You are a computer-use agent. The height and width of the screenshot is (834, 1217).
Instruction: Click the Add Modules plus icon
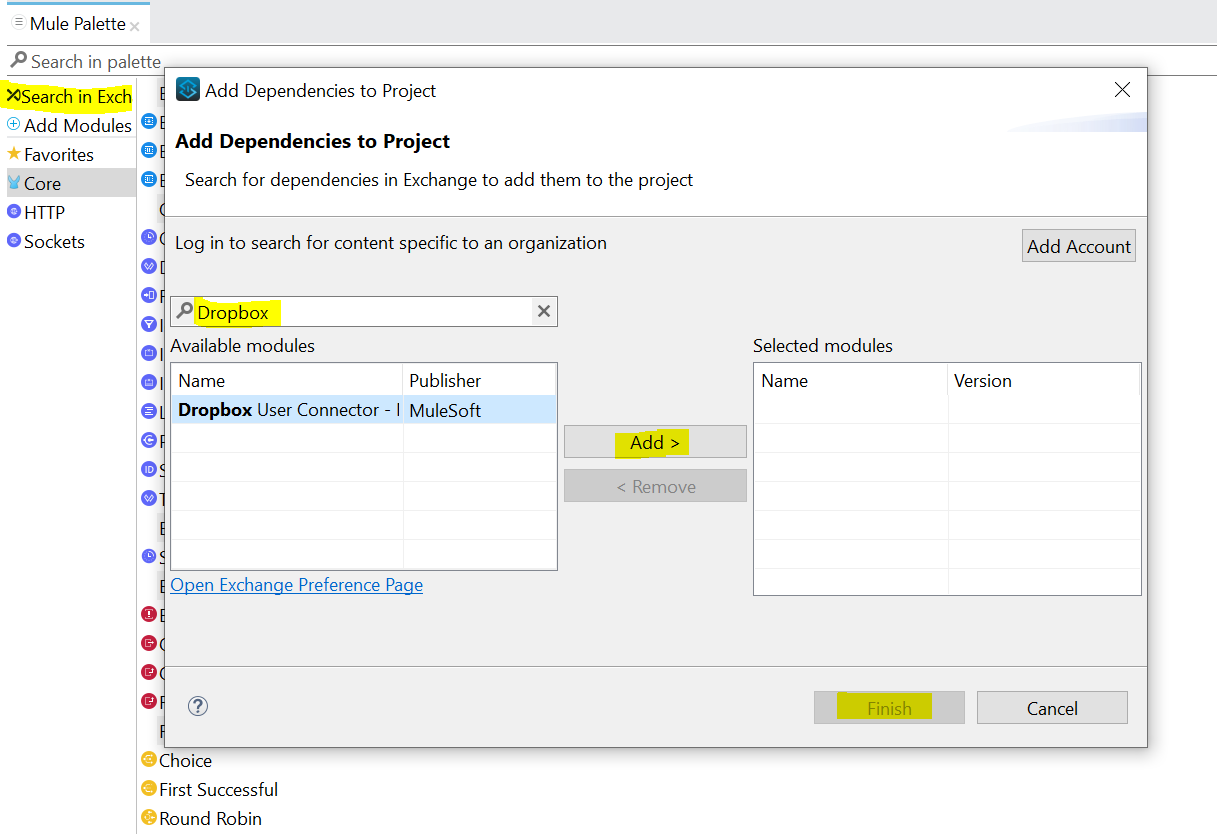(14, 125)
